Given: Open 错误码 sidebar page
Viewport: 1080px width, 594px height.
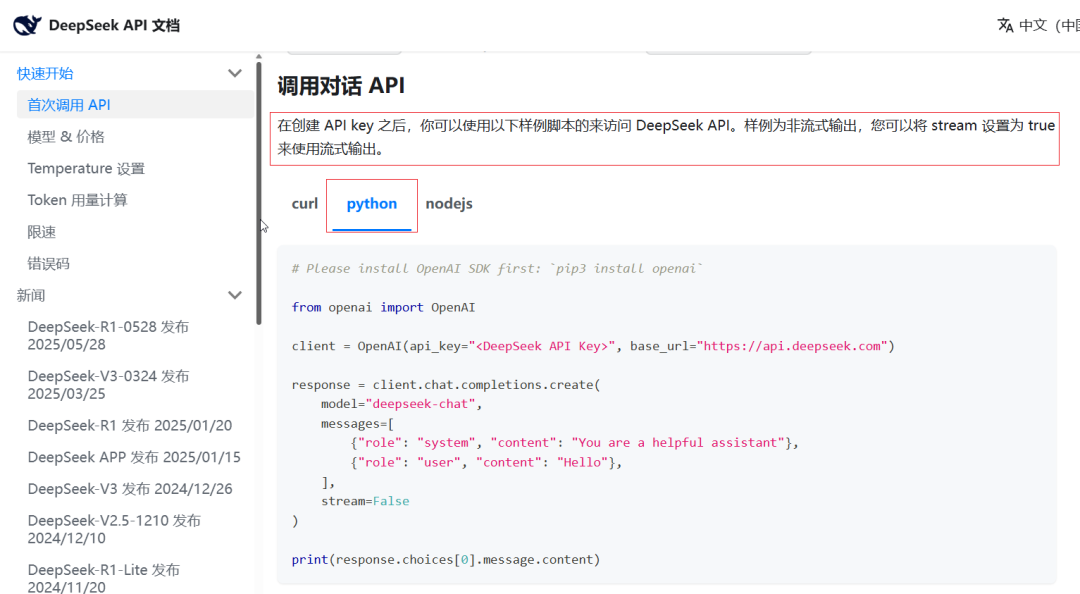Looking at the screenshot, I should 48,264.
